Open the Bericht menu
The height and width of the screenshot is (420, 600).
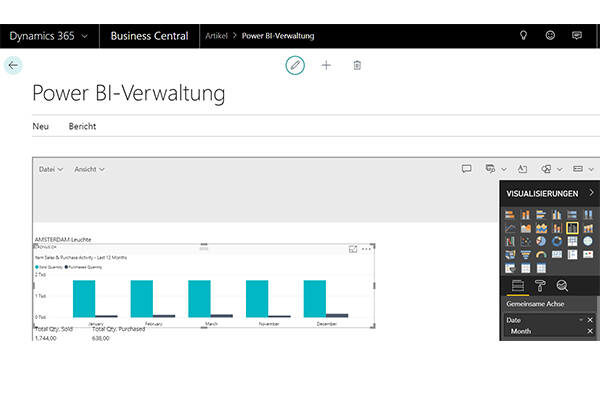82,127
